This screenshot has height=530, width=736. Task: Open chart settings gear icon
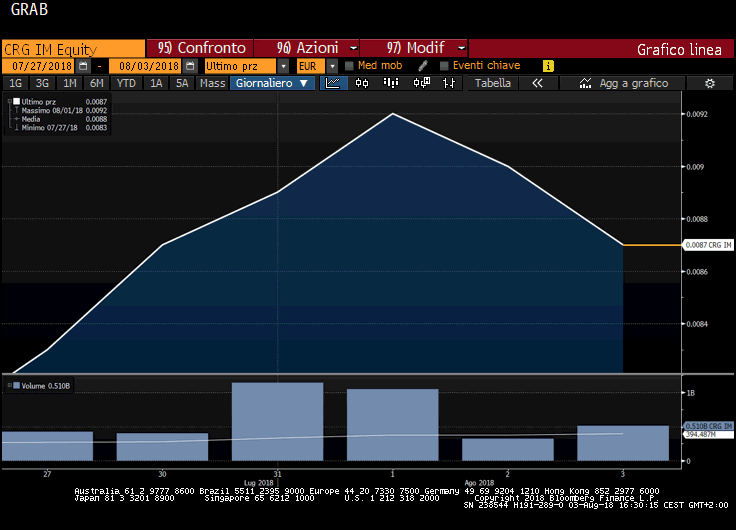709,83
